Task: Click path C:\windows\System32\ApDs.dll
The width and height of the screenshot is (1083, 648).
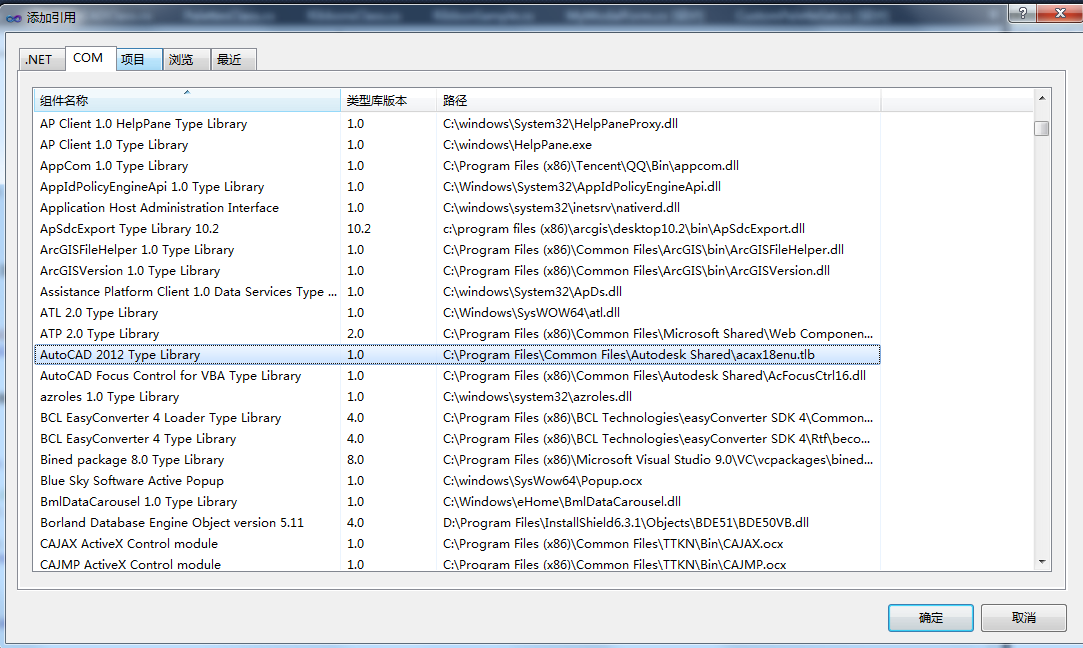Action: [532, 292]
